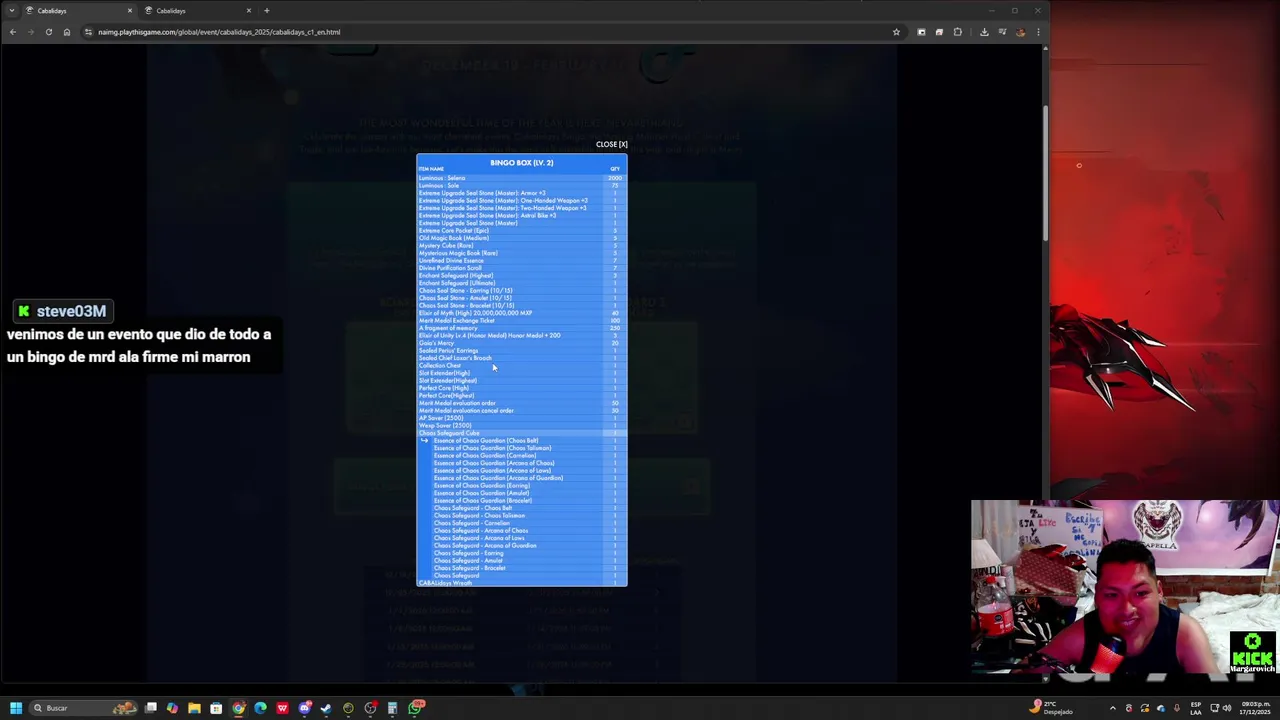Select the Perfect Core(Highest) row
Viewport: 1280px width, 720px height.
click(x=521, y=396)
